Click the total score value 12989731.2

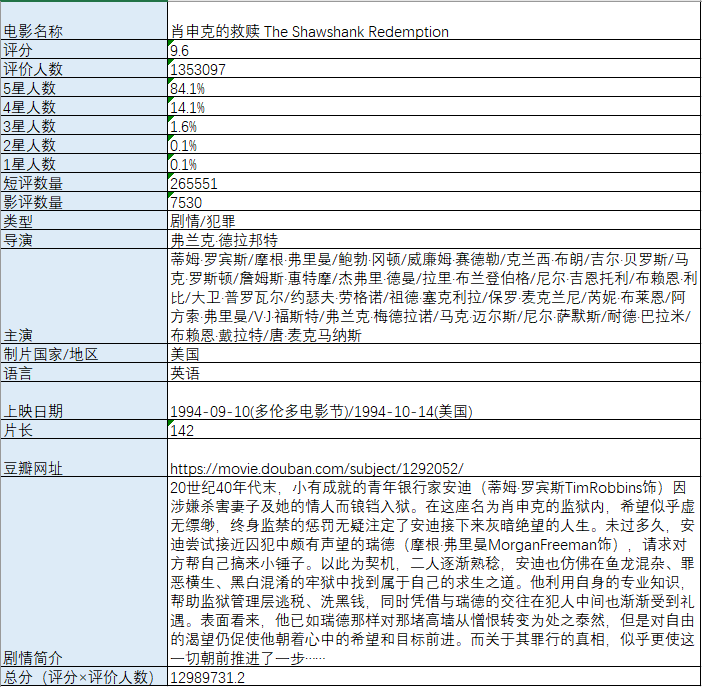click(207, 677)
